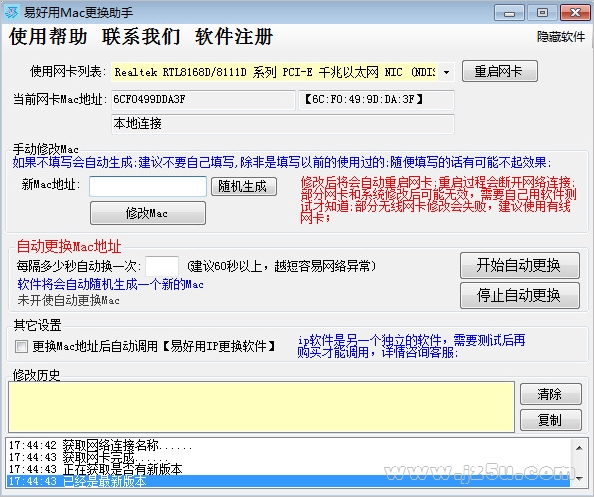Click the 随机生成 button
594x497 pixels.
click(x=244, y=186)
